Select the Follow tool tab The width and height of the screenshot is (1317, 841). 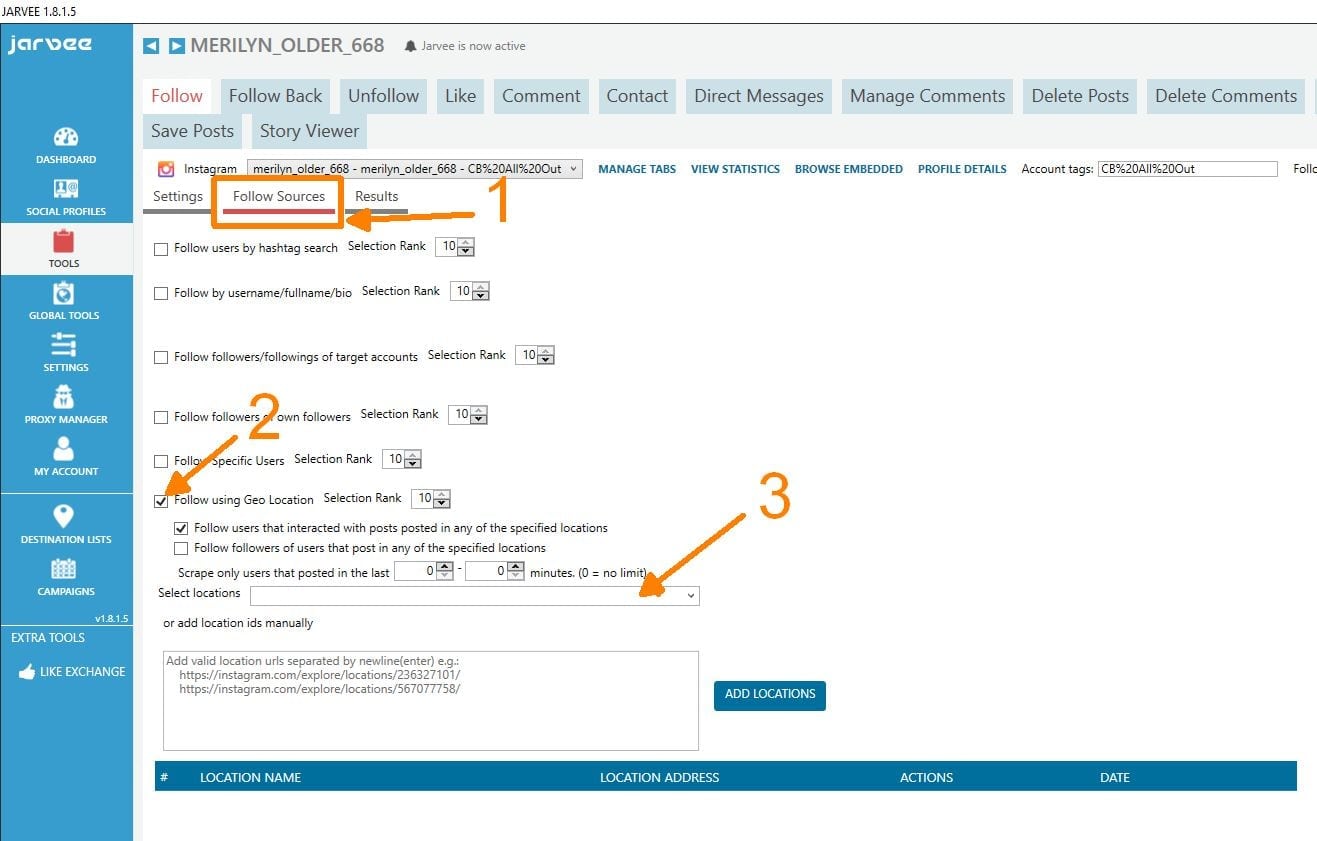(x=177, y=96)
